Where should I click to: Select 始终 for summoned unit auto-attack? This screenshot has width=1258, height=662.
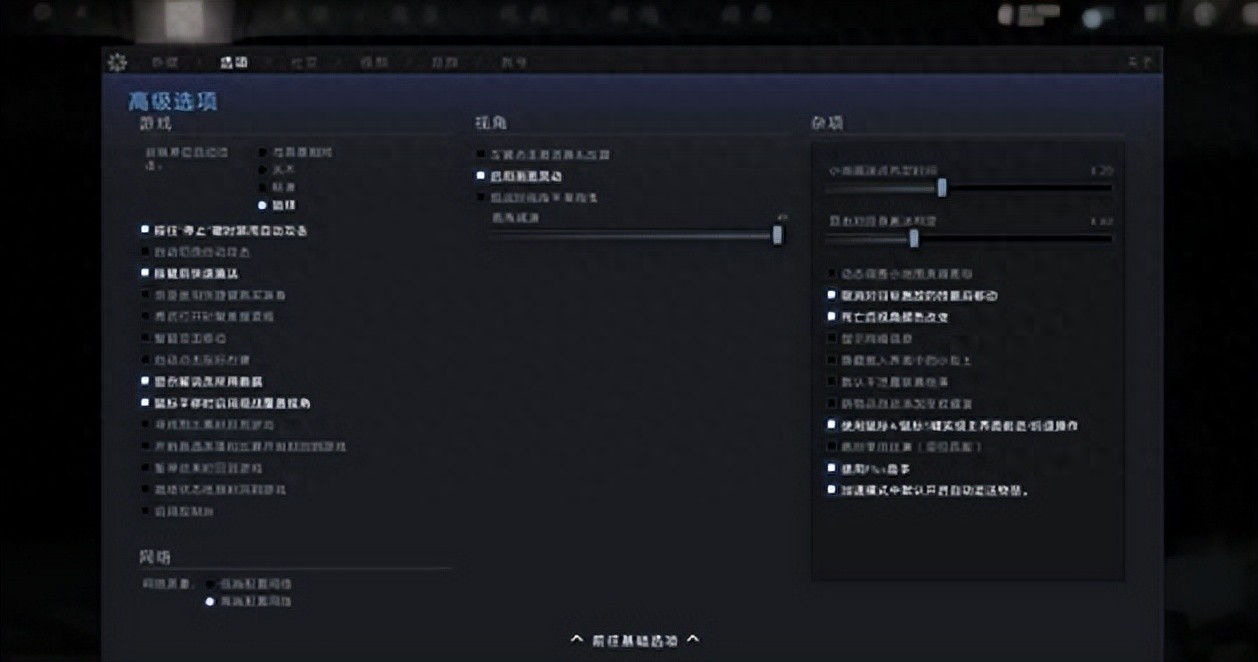263,205
